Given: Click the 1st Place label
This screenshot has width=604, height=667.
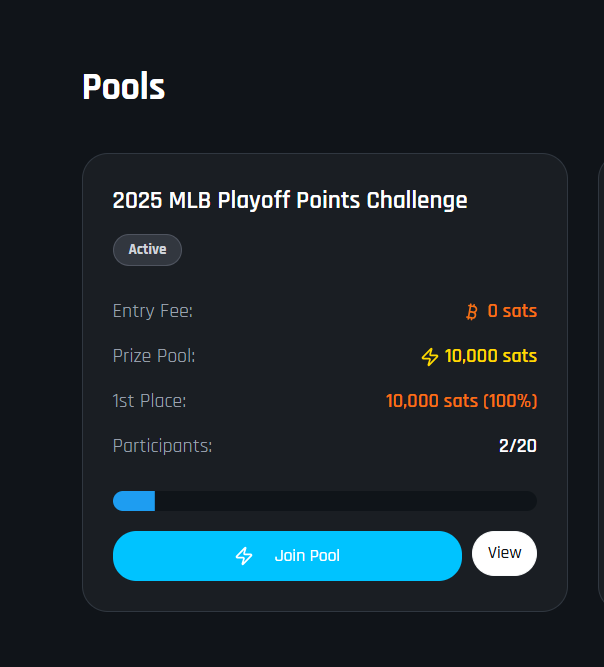Looking at the screenshot, I should coord(149,401).
